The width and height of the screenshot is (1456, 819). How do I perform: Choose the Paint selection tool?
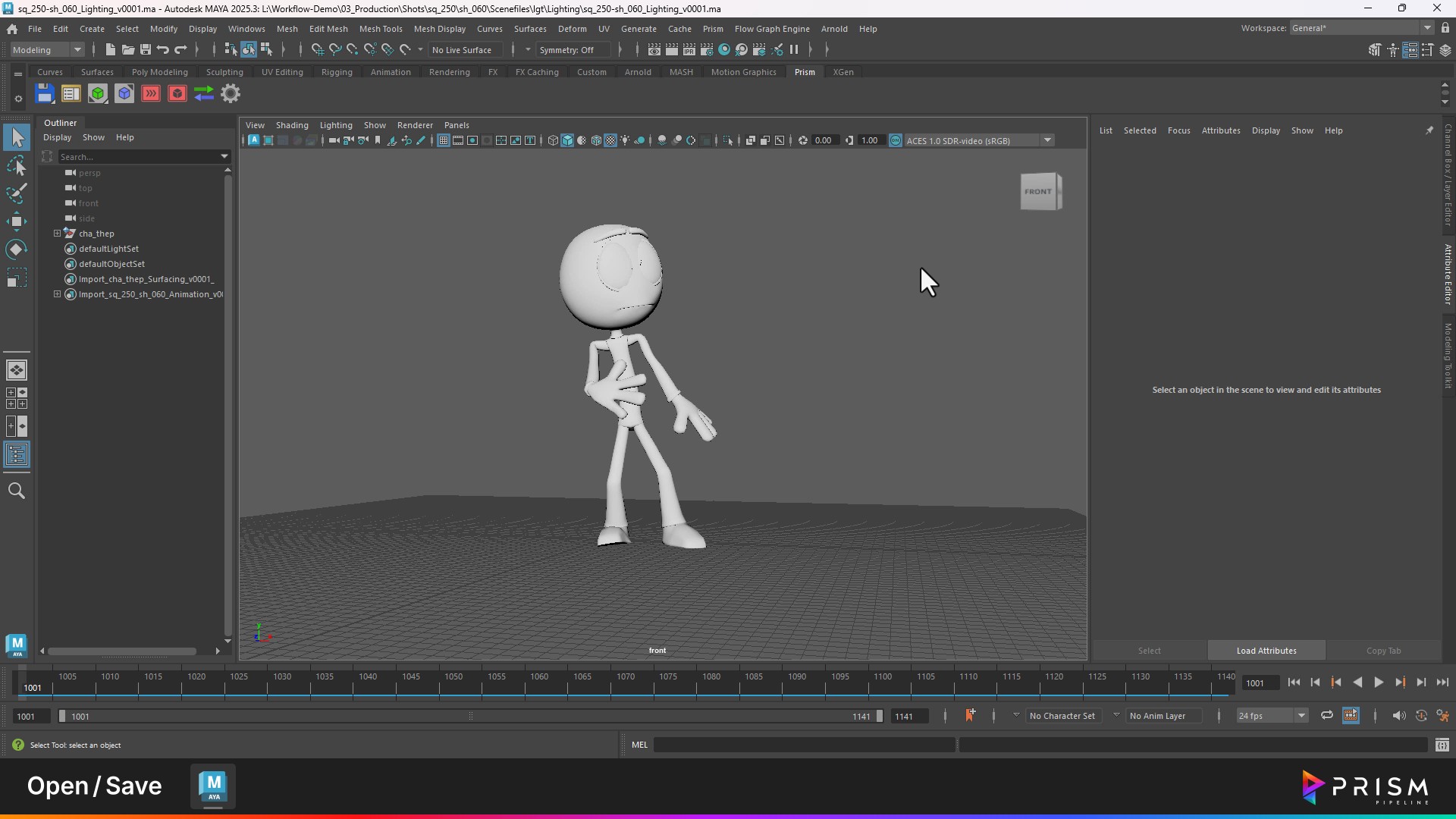pyautogui.click(x=17, y=193)
